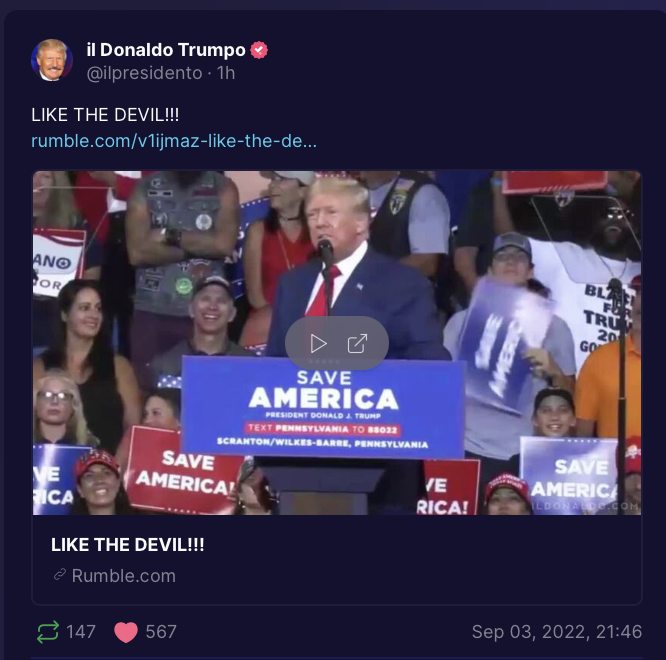Click the post text LIKE THE DEVIL!!!
Viewport: 666px width, 660px height.
105,115
